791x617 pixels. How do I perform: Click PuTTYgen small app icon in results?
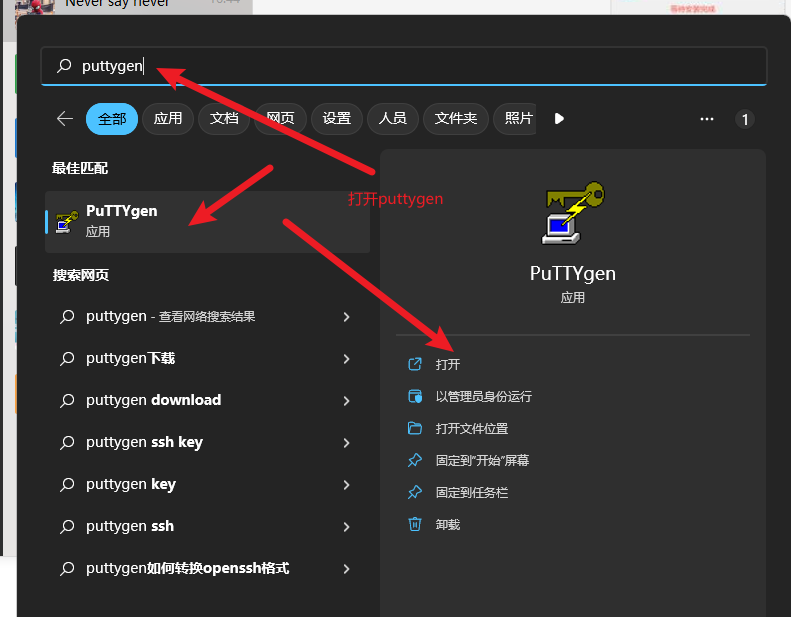tap(67, 222)
